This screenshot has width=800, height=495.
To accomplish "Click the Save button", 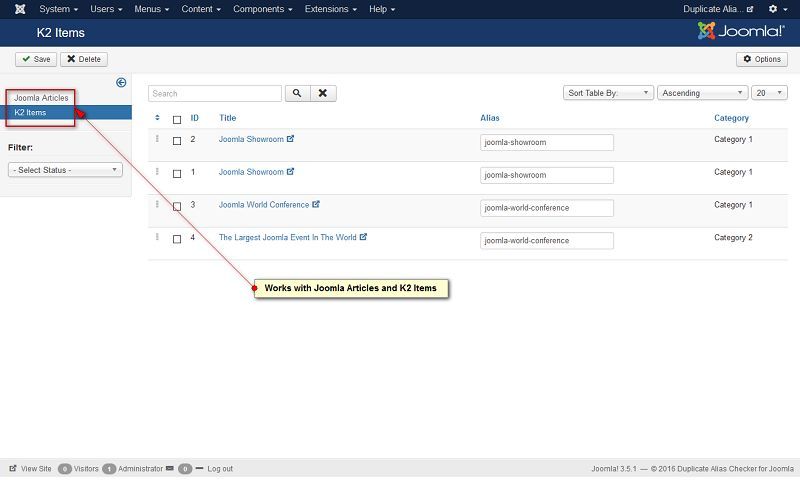I will [x=36, y=59].
